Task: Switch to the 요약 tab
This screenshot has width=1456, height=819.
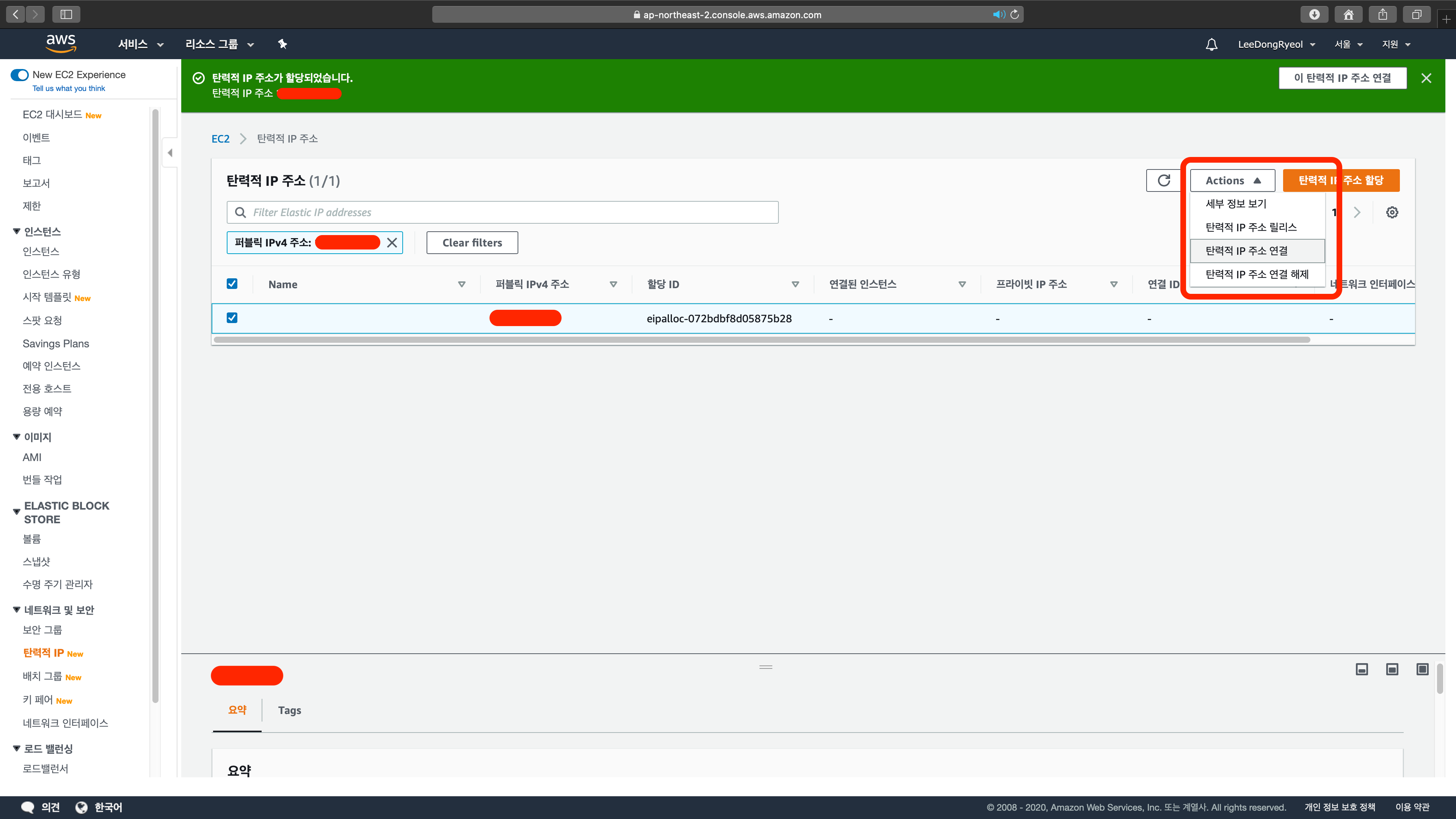Action: (237, 710)
